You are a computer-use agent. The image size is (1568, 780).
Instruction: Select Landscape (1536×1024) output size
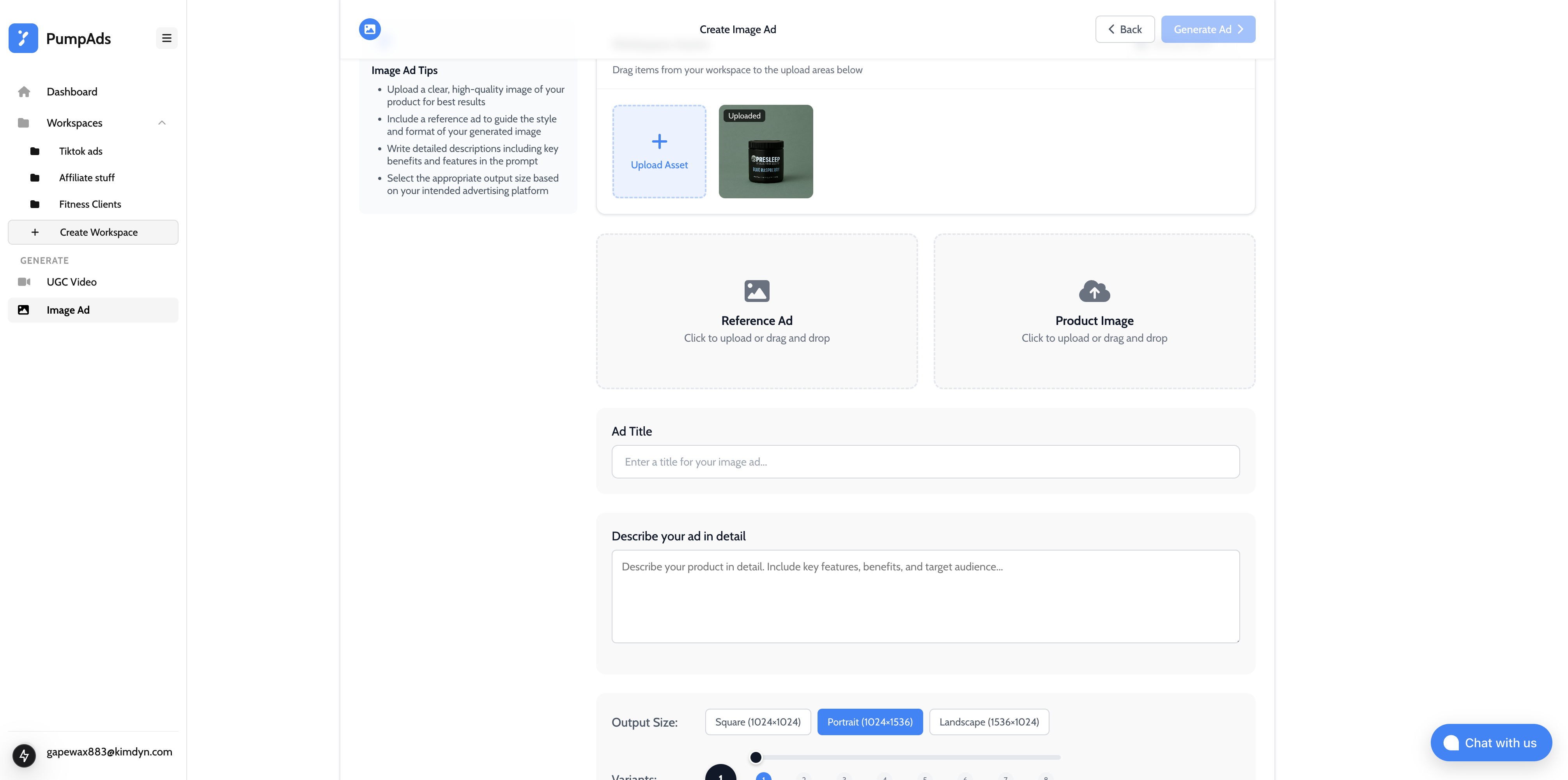(x=989, y=722)
